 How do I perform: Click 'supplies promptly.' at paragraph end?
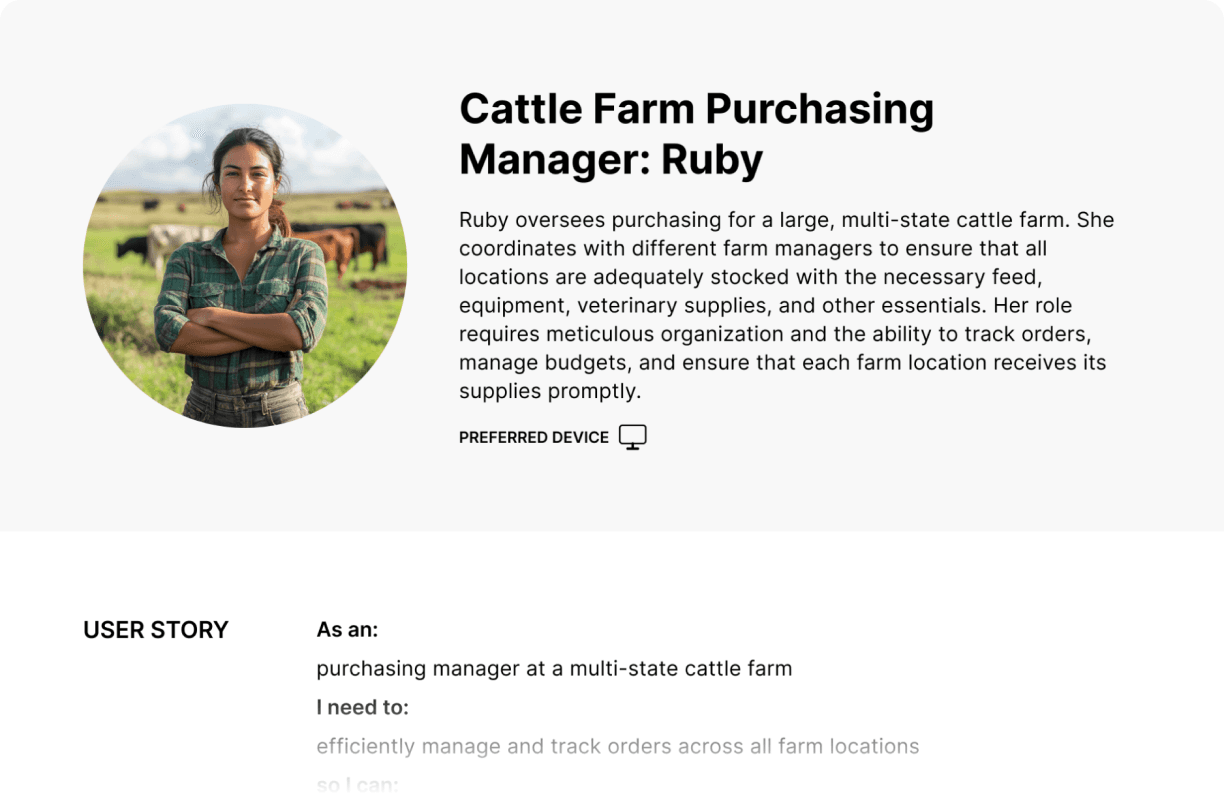550,391
